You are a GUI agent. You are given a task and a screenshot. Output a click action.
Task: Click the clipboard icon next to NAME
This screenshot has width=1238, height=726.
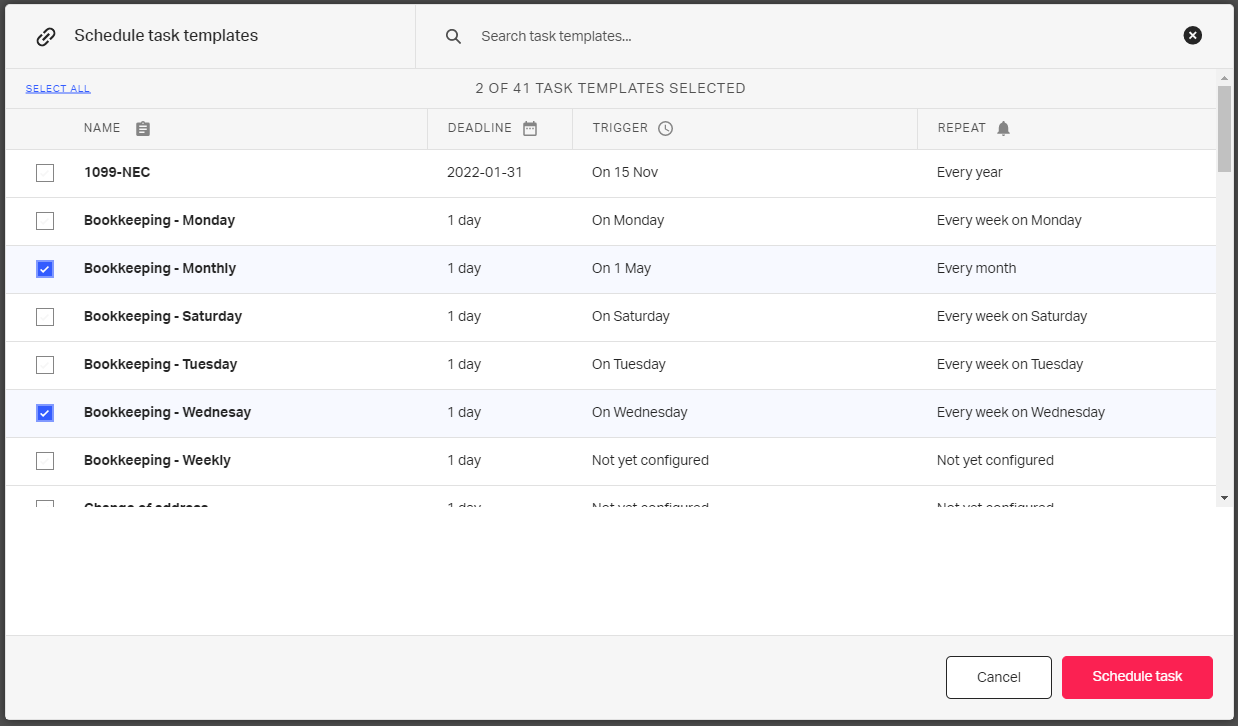tap(143, 129)
